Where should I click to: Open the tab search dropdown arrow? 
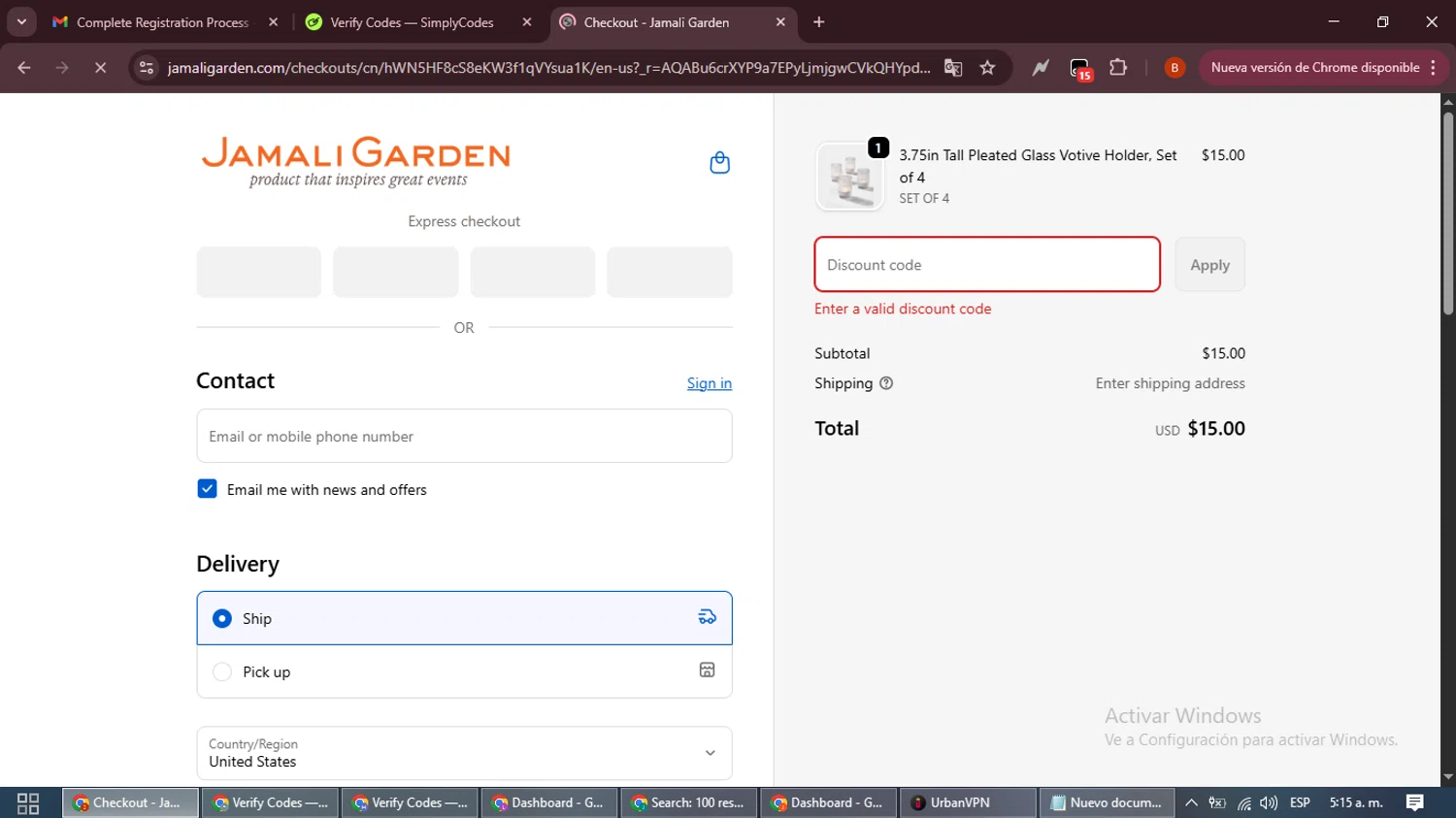[x=21, y=22]
